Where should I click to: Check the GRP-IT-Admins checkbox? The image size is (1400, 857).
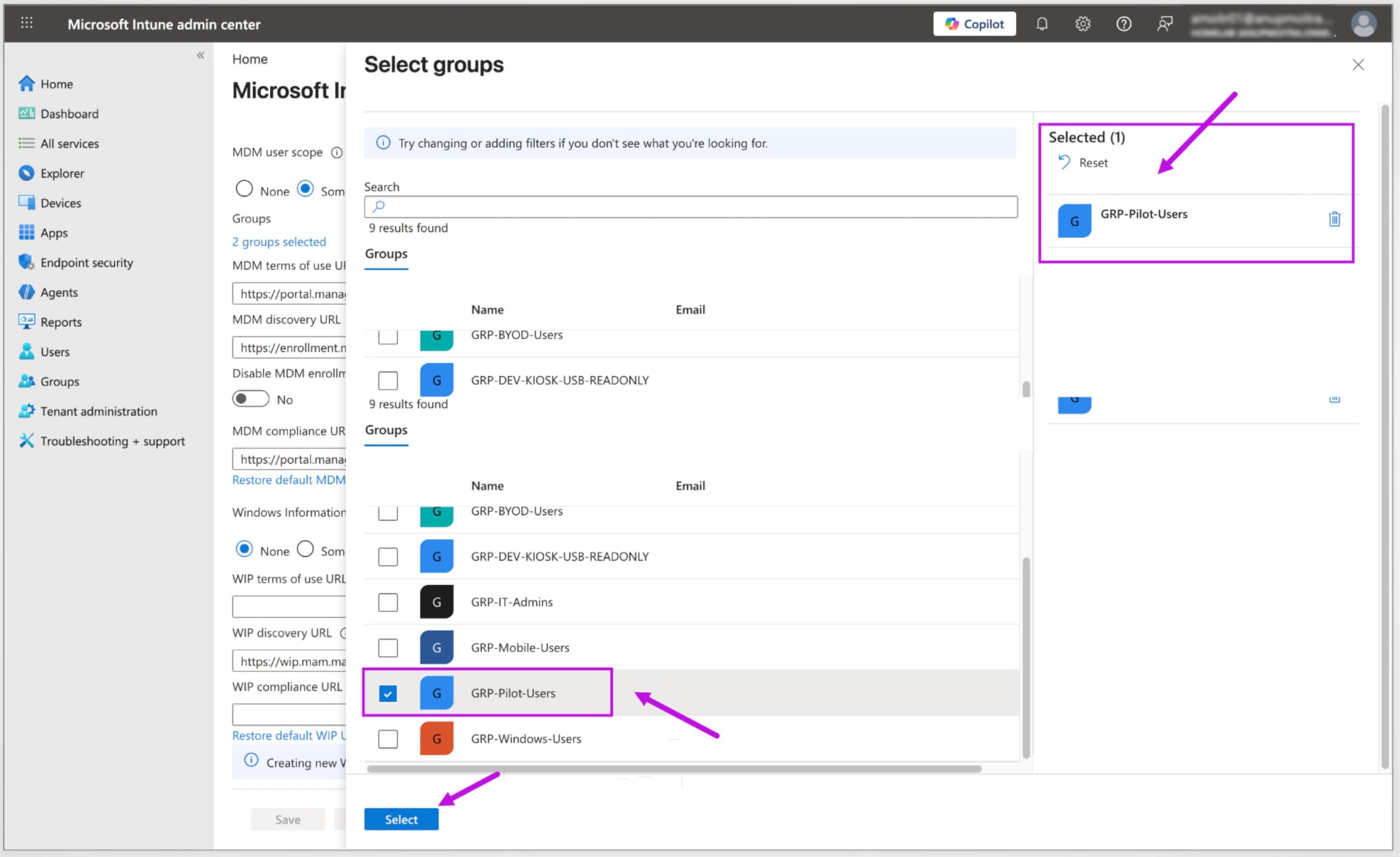[x=388, y=602]
